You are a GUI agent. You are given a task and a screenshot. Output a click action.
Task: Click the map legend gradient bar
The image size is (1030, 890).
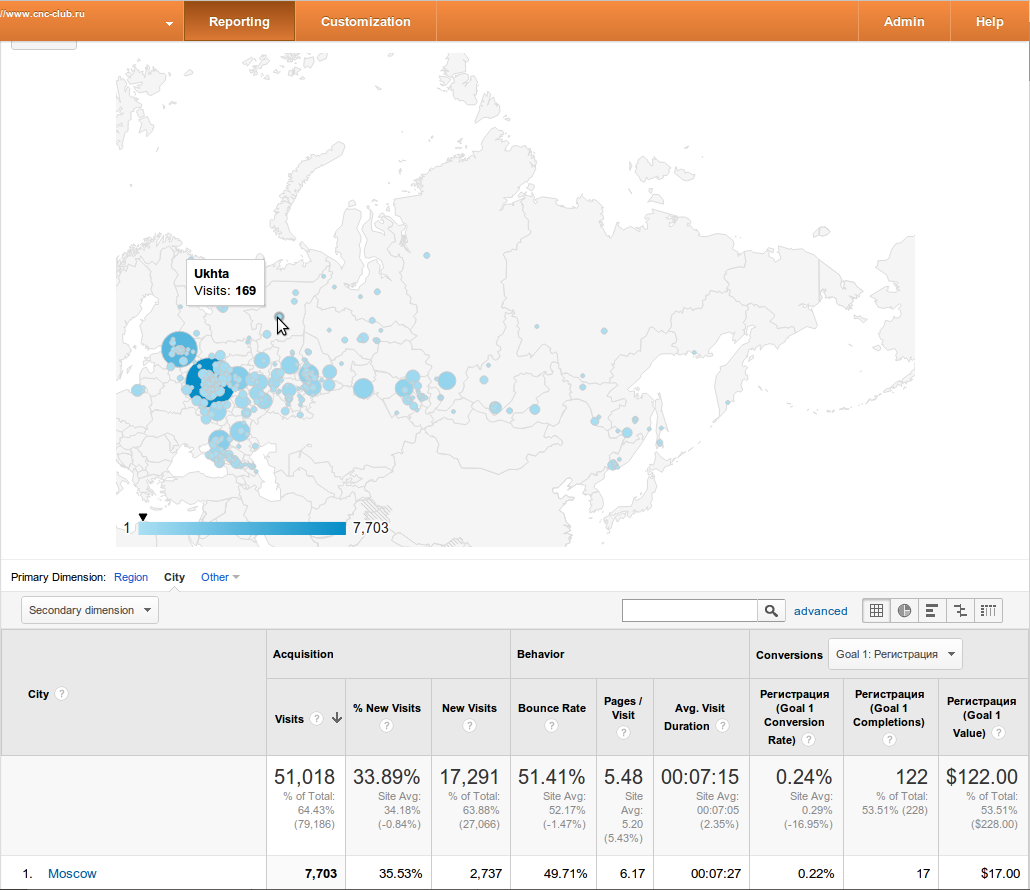coord(242,528)
